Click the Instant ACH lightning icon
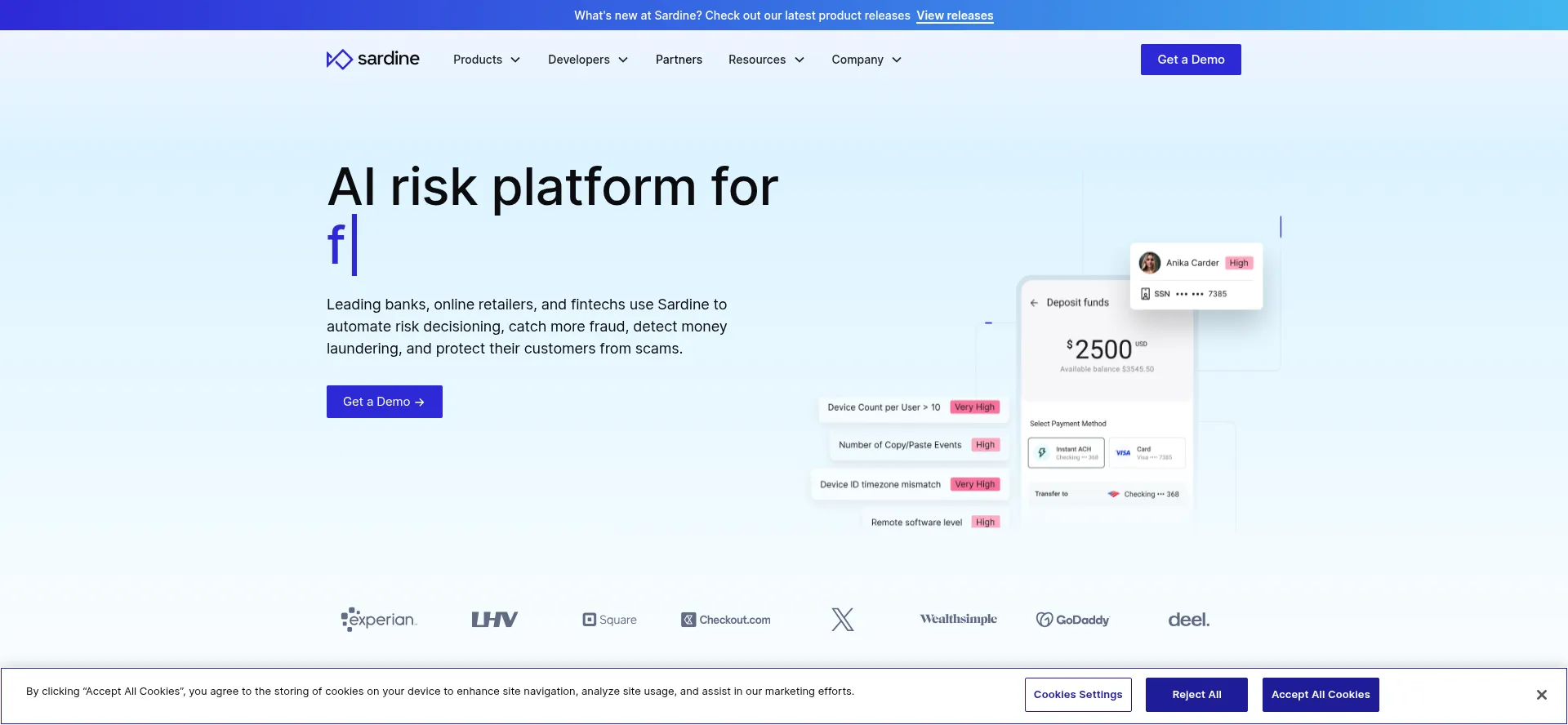Image resolution: width=1568 pixels, height=725 pixels. tap(1042, 453)
